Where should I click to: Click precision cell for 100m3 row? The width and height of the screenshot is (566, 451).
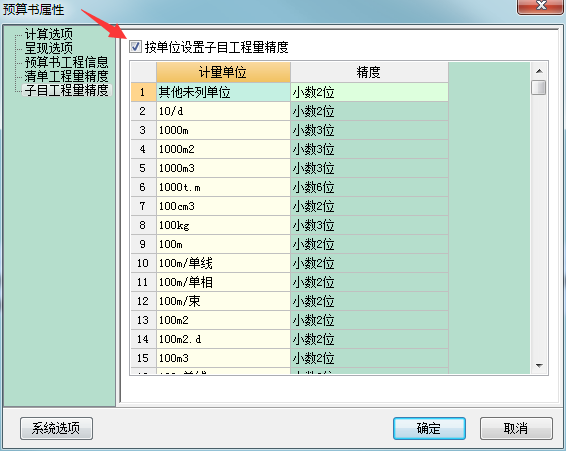click(x=369, y=358)
